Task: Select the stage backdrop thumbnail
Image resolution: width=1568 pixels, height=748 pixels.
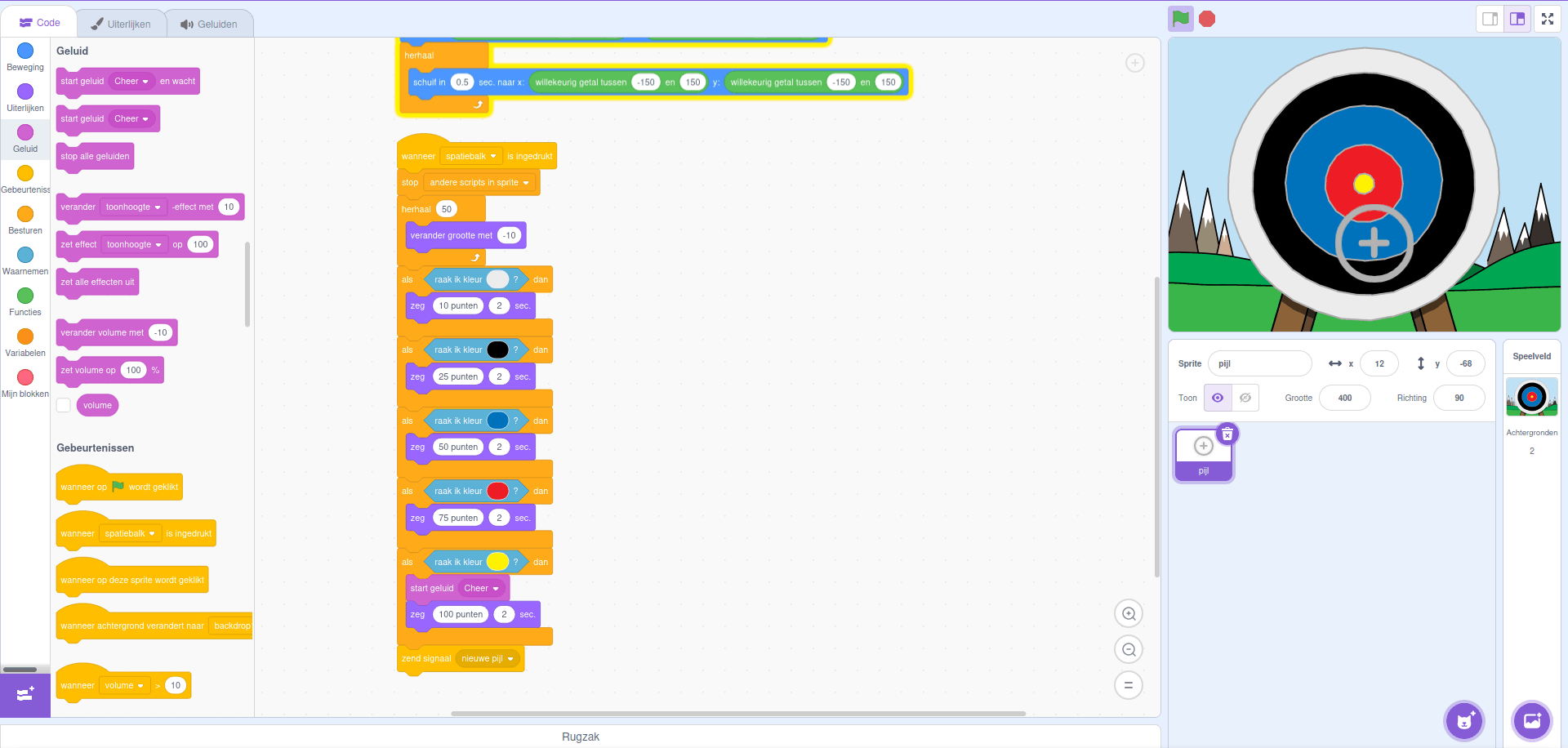Action: point(1532,398)
